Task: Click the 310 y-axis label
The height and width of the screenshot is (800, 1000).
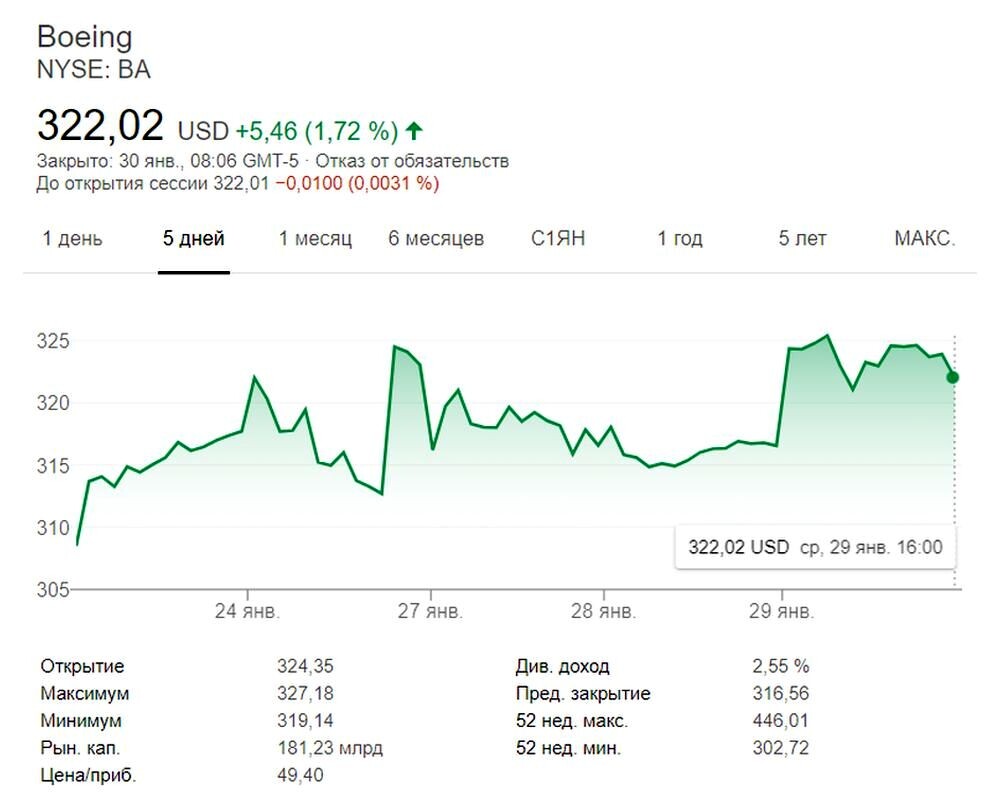Action: (53, 528)
